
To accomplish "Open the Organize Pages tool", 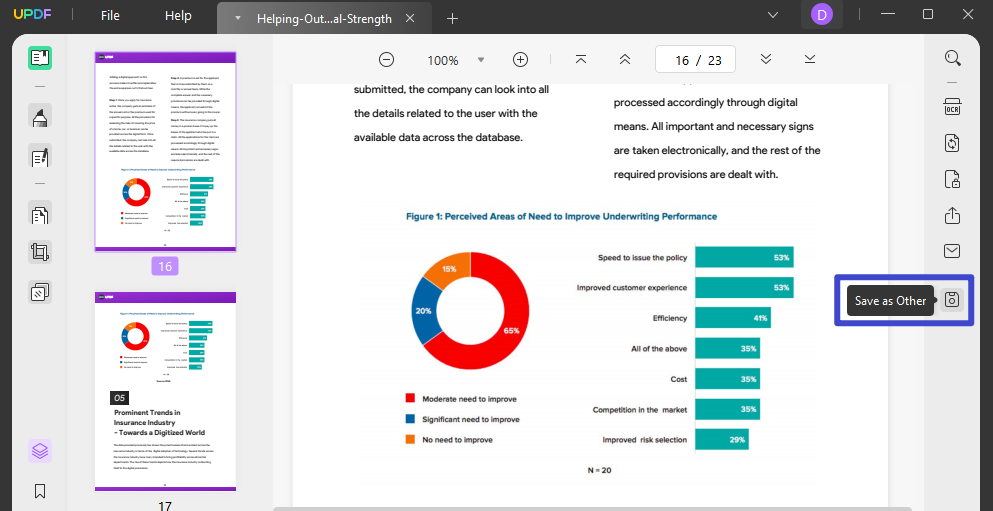I will click(x=40, y=214).
